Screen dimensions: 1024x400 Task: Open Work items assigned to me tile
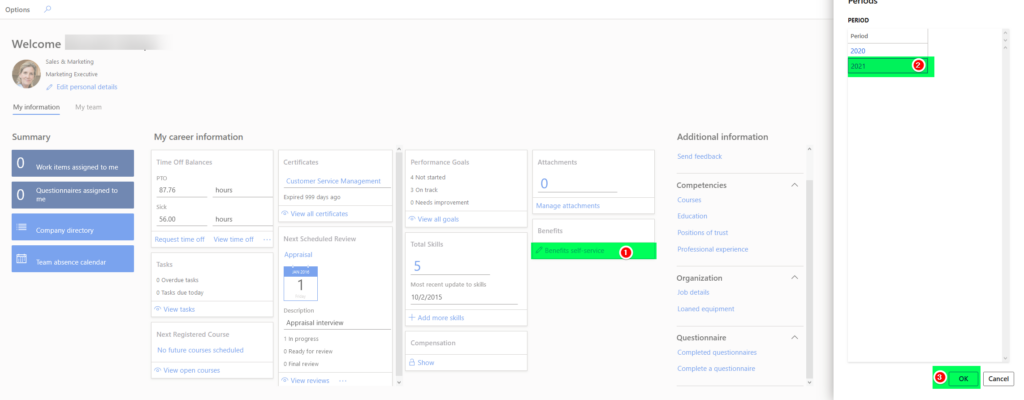72,163
